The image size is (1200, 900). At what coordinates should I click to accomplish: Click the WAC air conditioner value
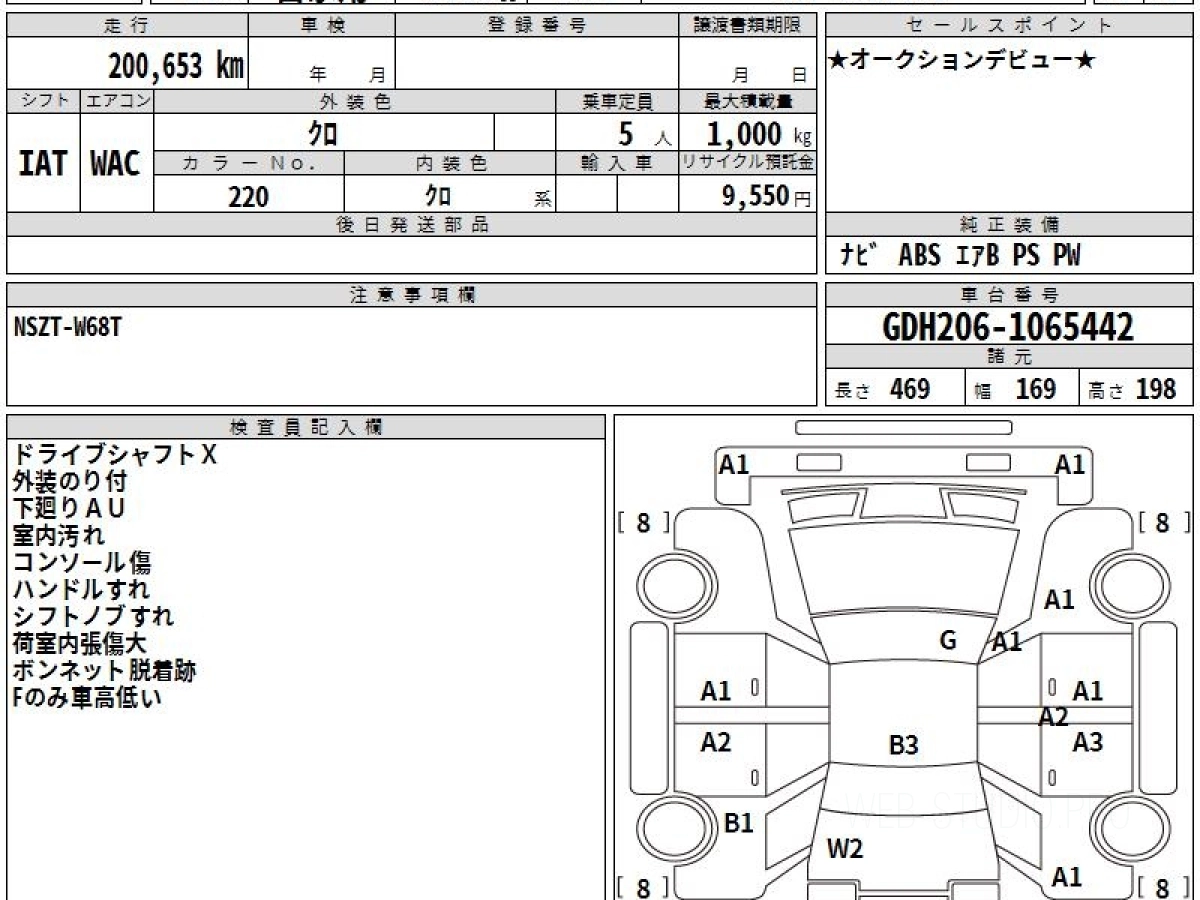click(116, 165)
